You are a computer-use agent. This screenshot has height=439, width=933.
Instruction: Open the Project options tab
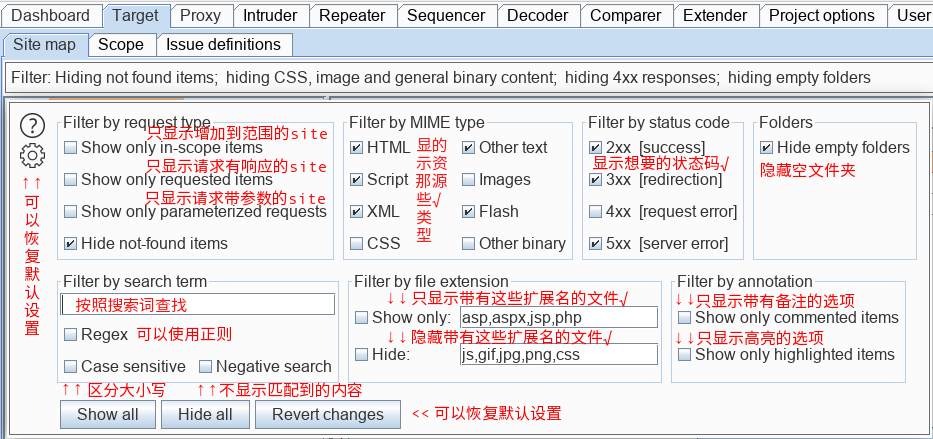822,15
